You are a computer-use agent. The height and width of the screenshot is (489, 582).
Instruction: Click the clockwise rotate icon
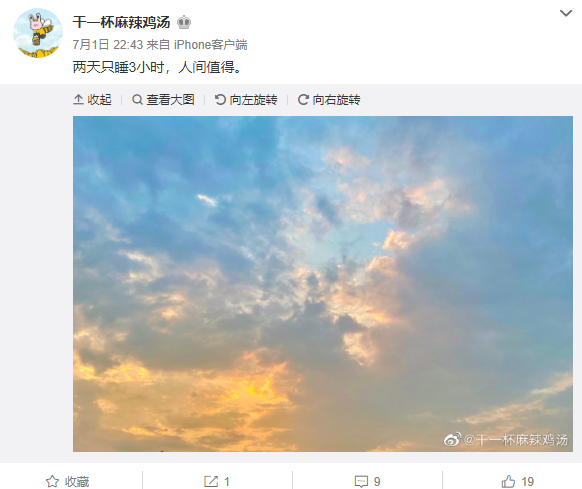coord(303,100)
